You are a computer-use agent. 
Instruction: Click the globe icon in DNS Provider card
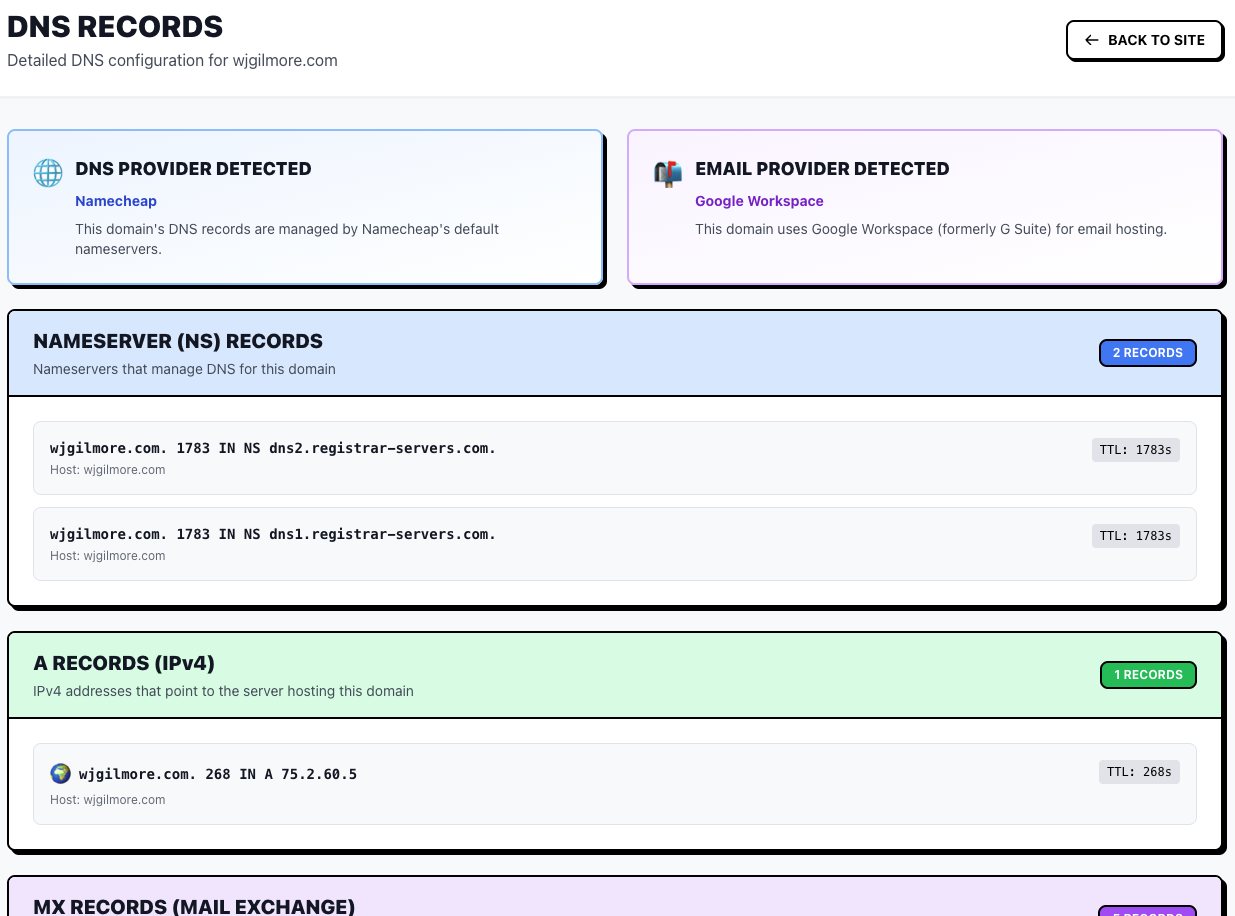click(x=48, y=173)
